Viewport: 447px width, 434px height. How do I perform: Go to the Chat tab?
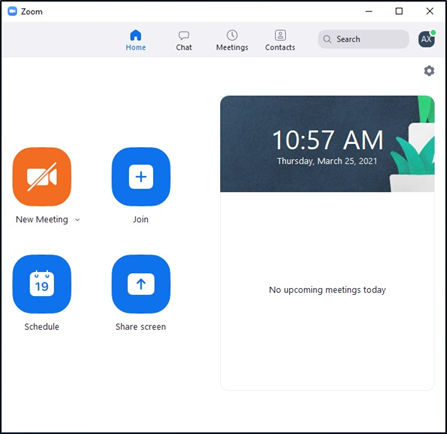pos(184,40)
